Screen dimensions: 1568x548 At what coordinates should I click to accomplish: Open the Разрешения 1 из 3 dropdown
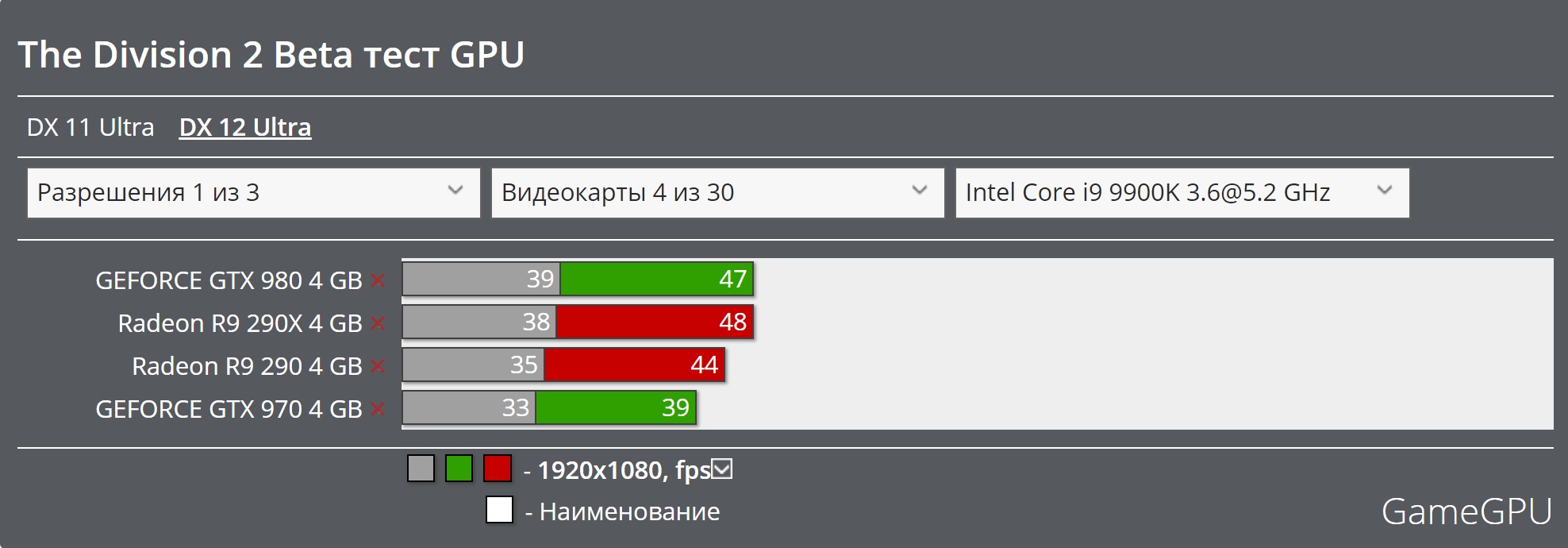tap(254, 192)
